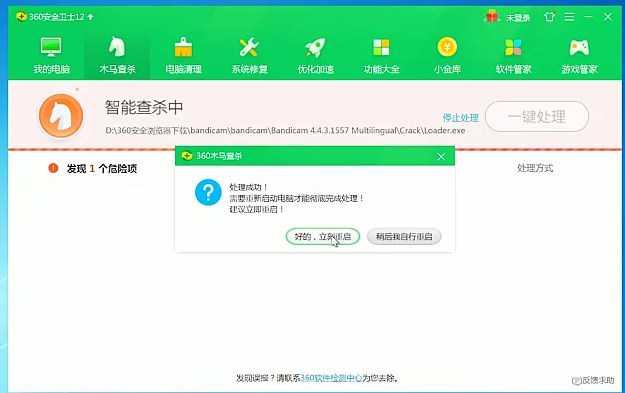Click the 未登录 login label
Screen dimensions: 625x393
tap(518, 18)
